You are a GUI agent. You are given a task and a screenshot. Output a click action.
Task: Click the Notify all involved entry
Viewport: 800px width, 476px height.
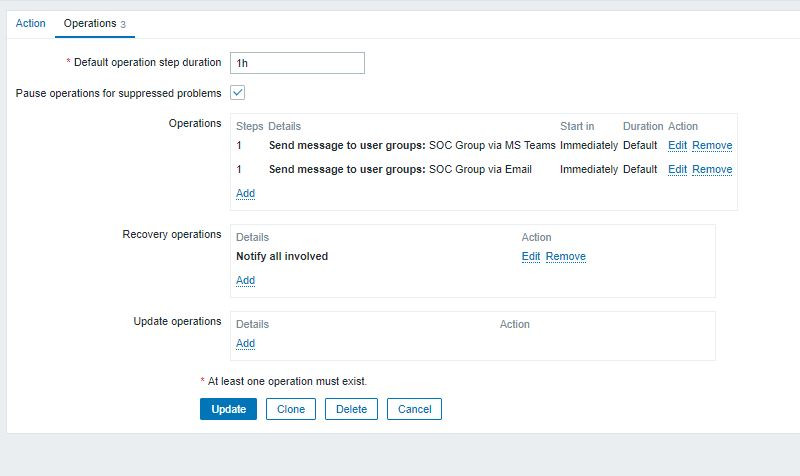click(x=282, y=256)
